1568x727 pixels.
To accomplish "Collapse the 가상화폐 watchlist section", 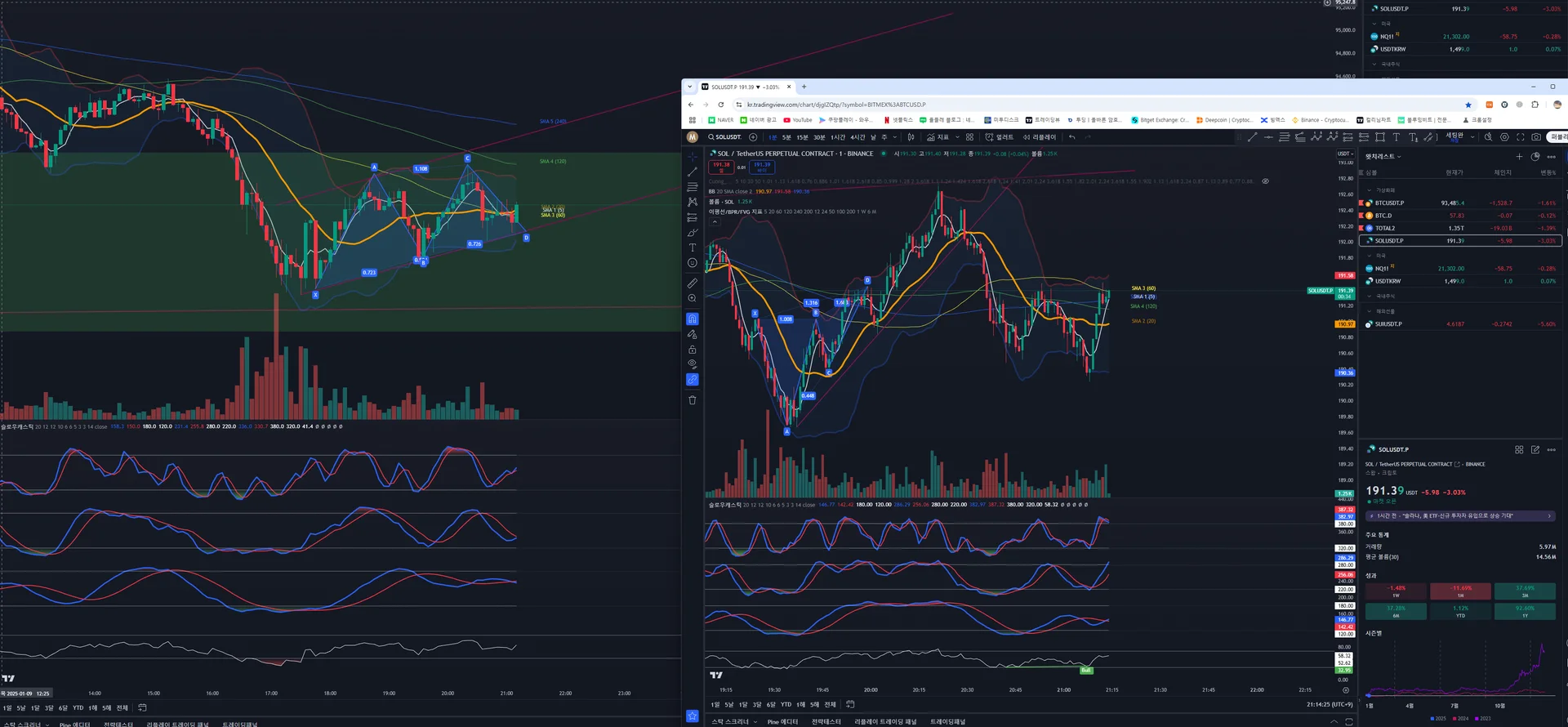I will tap(1370, 190).
